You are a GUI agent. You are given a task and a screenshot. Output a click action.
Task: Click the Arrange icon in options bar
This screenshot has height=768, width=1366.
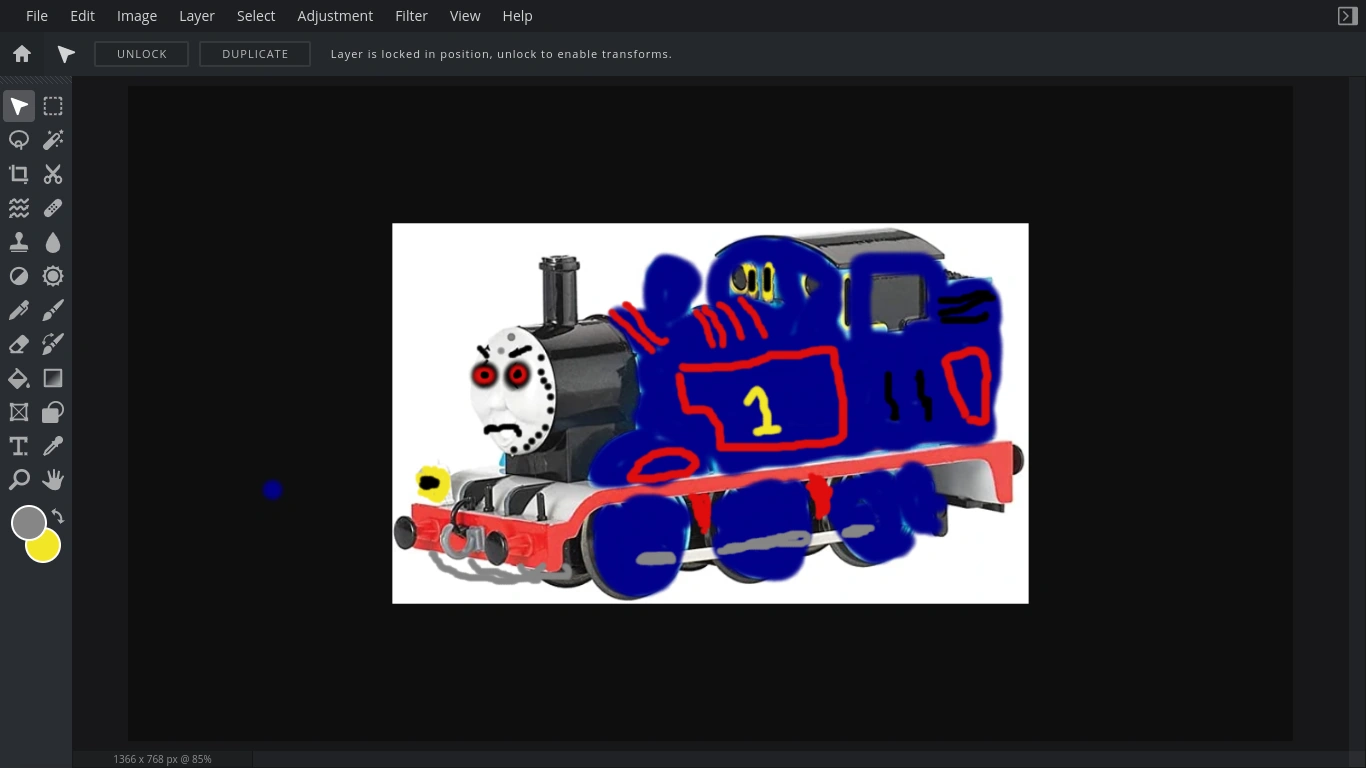click(x=66, y=54)
